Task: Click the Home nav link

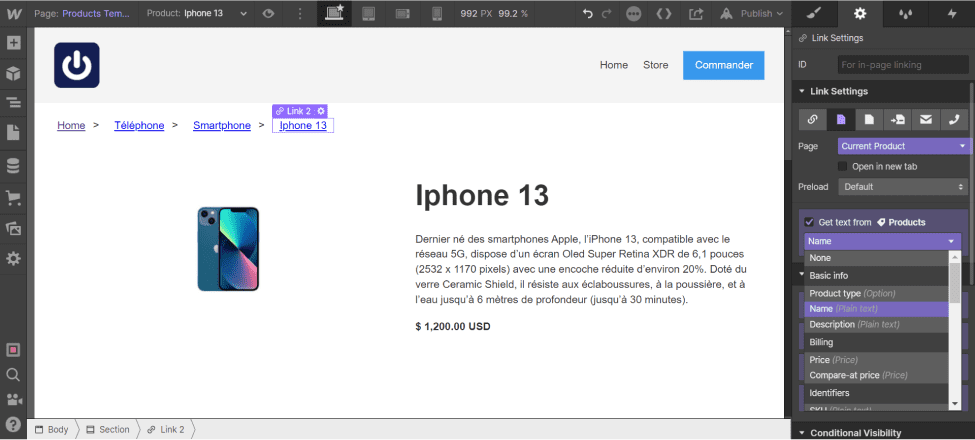Action: tap(614, 65)
